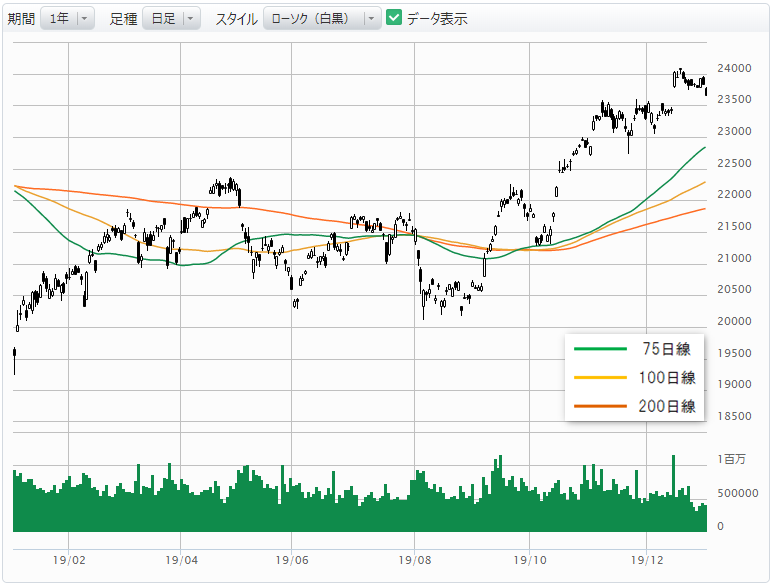The height and width of the screenshot is (585, 772).
Task: Click the 期間 label
Action: click(x=21, y=19)
